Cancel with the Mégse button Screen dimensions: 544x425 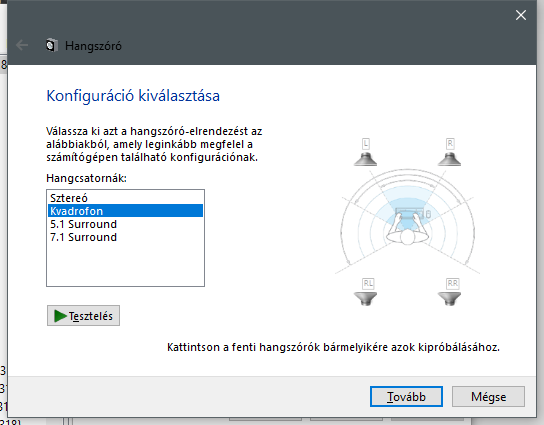pos(488,397)
